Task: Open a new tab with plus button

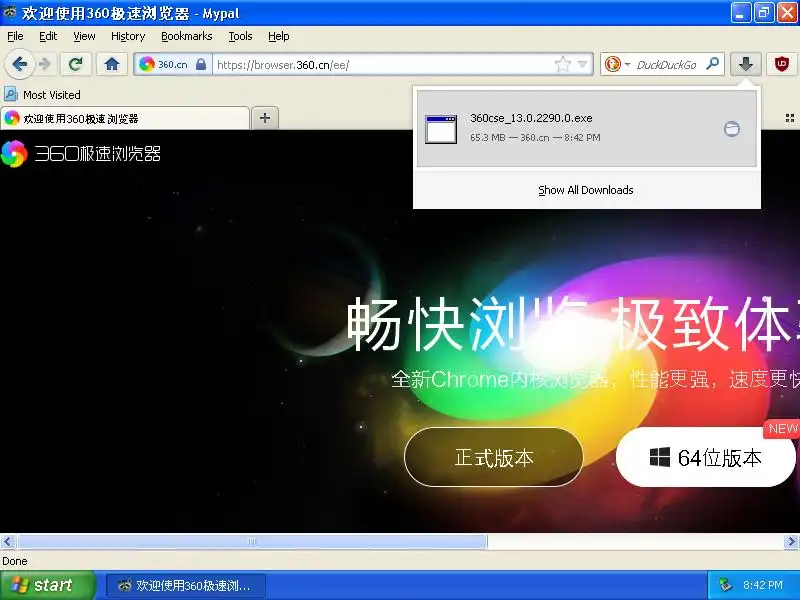Action: [265, 118]
